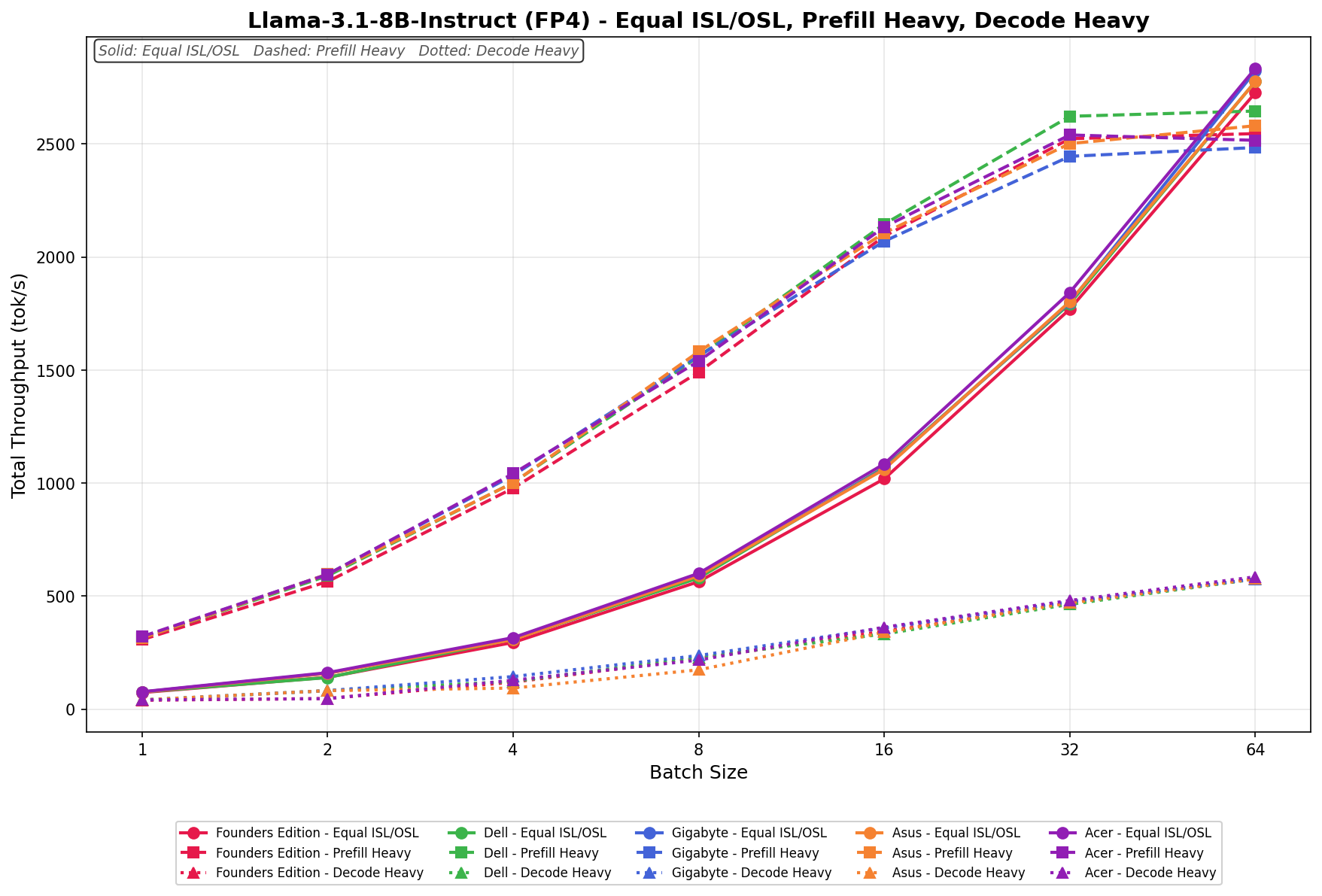The image size is (1322, 896).
Task: Click the Asus - Equal ISL/OSL legend entry
Action: point(956,834)
